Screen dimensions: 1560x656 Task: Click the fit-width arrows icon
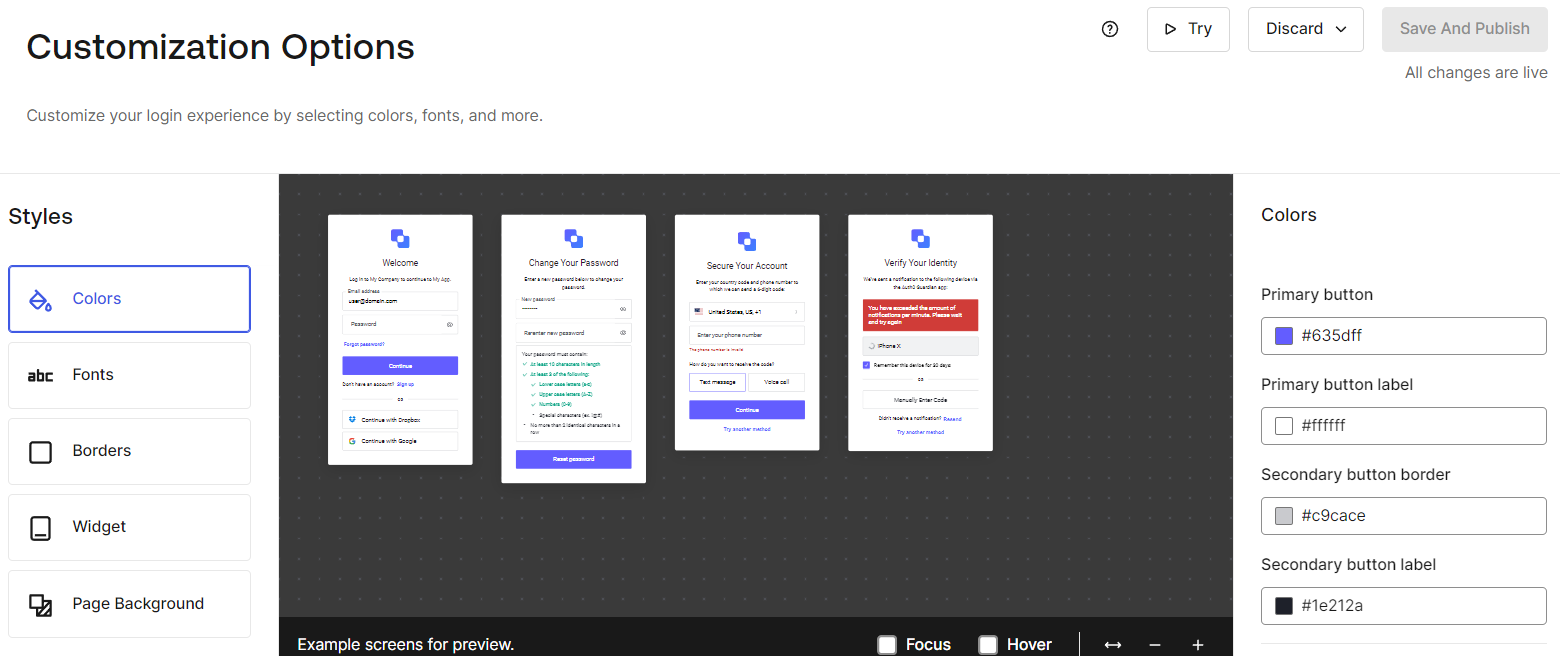(x=1112, y=645)
